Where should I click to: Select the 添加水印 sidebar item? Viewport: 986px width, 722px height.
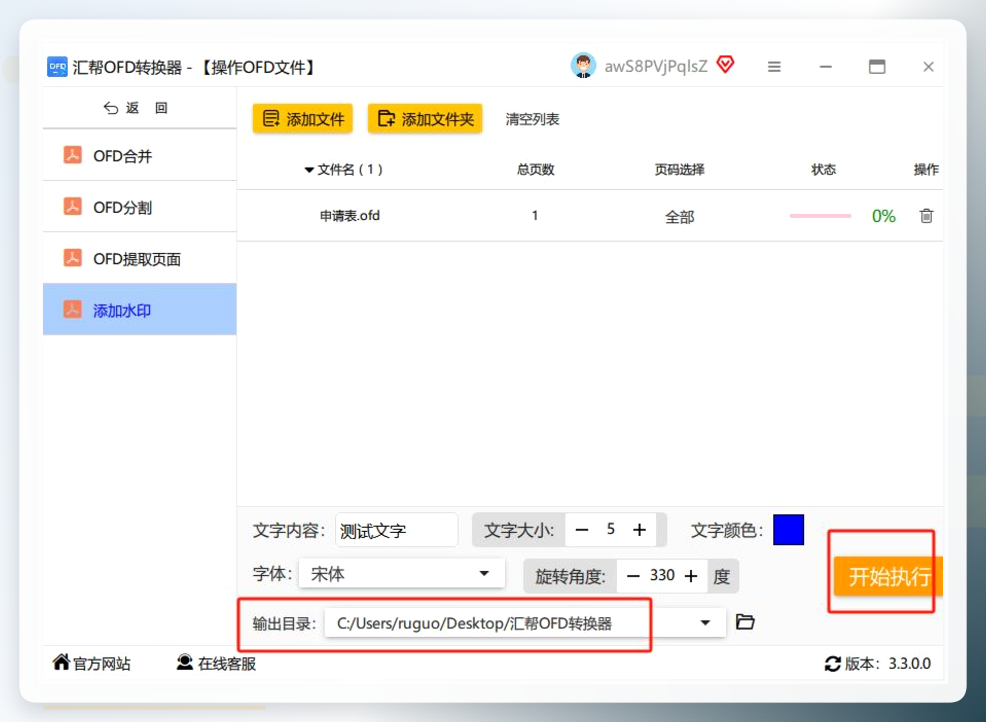pyautogui.click(x=140, y=309)
